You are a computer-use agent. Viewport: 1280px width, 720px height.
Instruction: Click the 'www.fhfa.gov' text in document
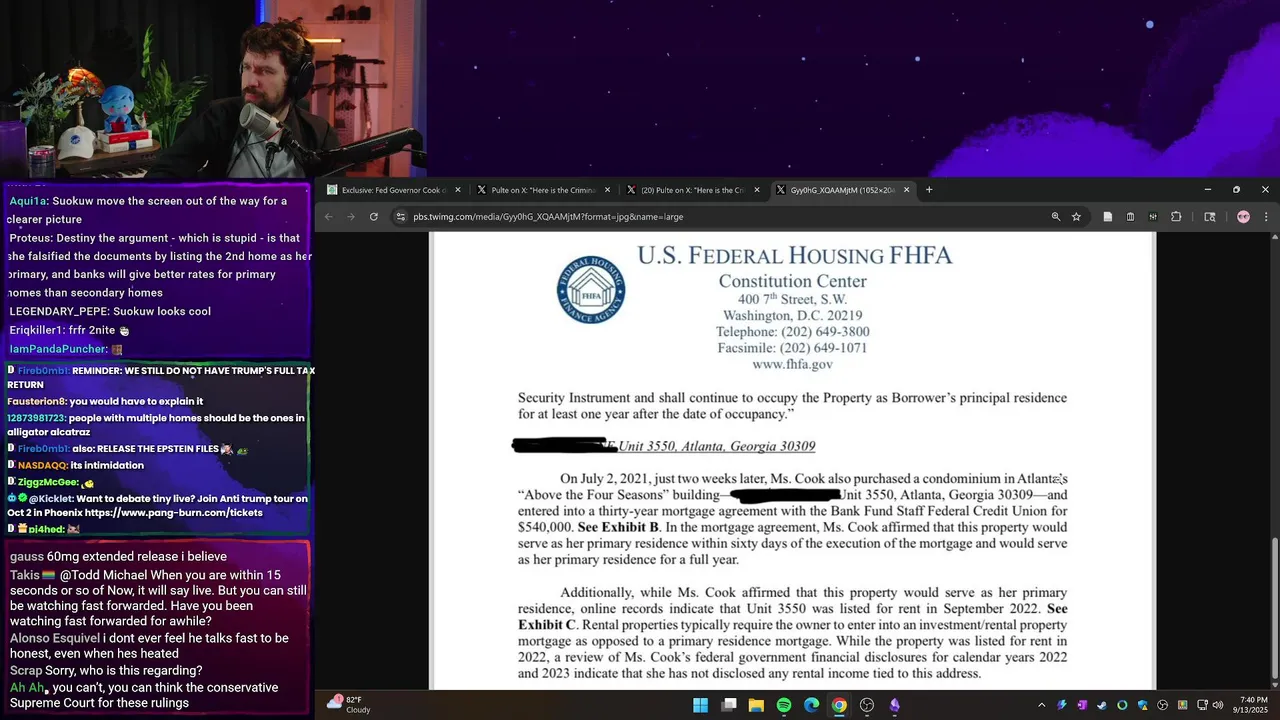tap(792, 364)
